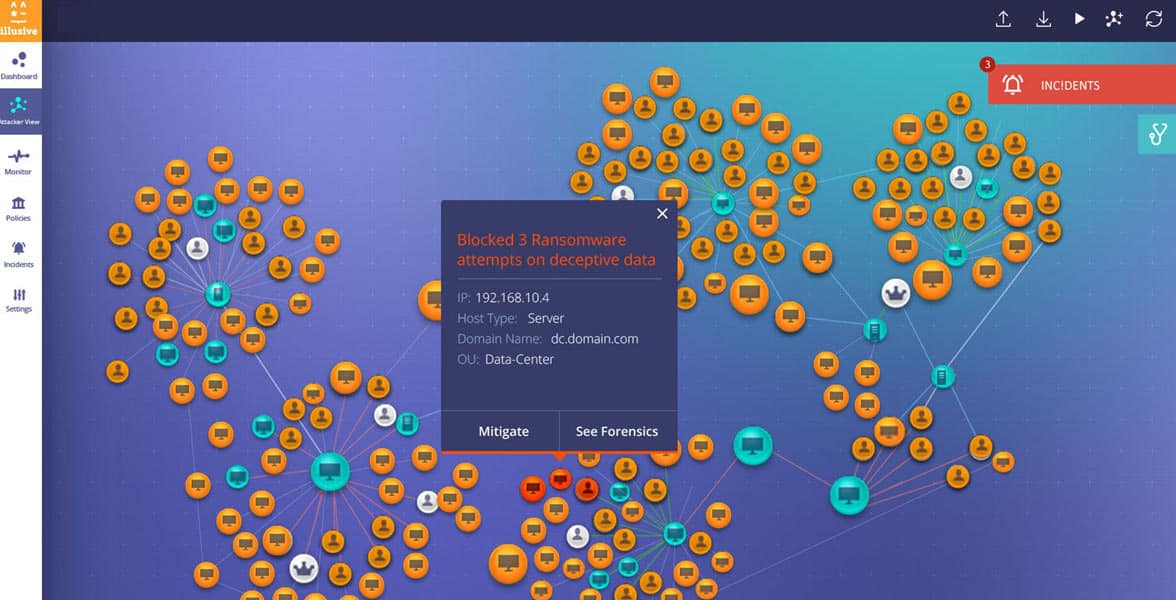Click the teal hub in bottom-center cluster

674,533
